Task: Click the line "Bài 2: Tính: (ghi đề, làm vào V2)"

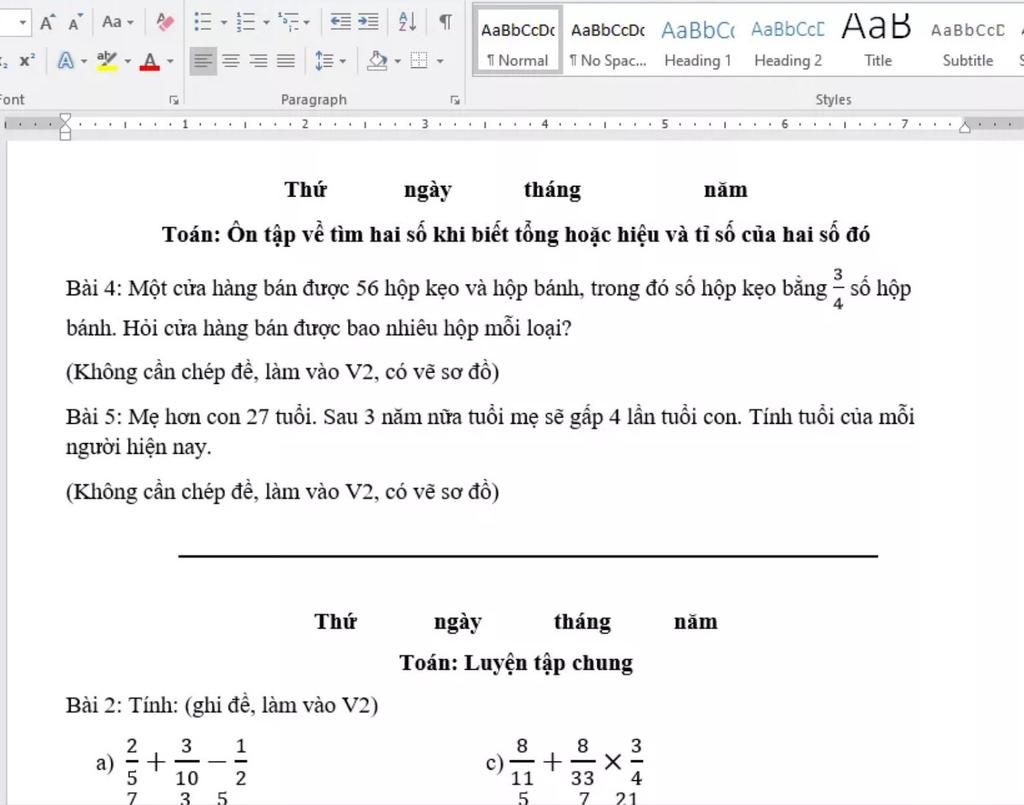Action: click(x=222, y=705)
